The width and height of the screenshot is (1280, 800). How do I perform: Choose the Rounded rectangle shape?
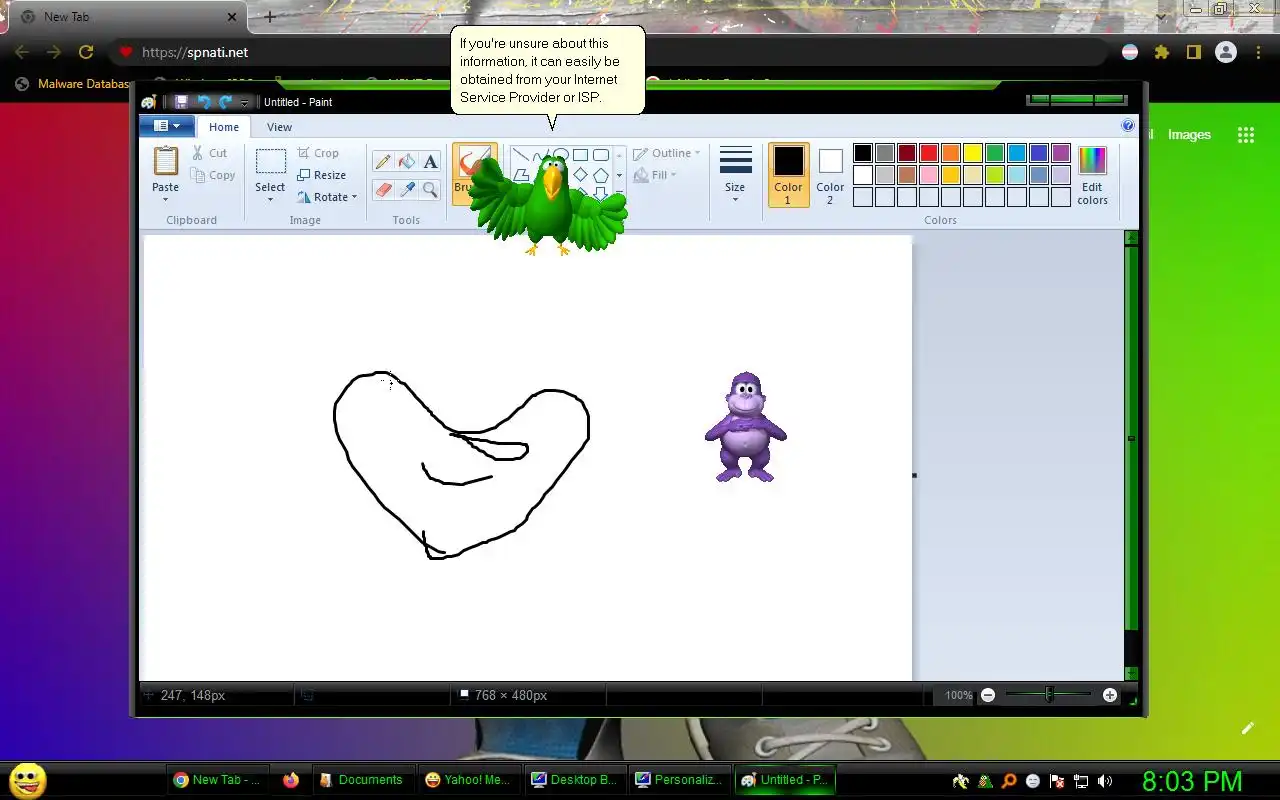coord(601,155)
